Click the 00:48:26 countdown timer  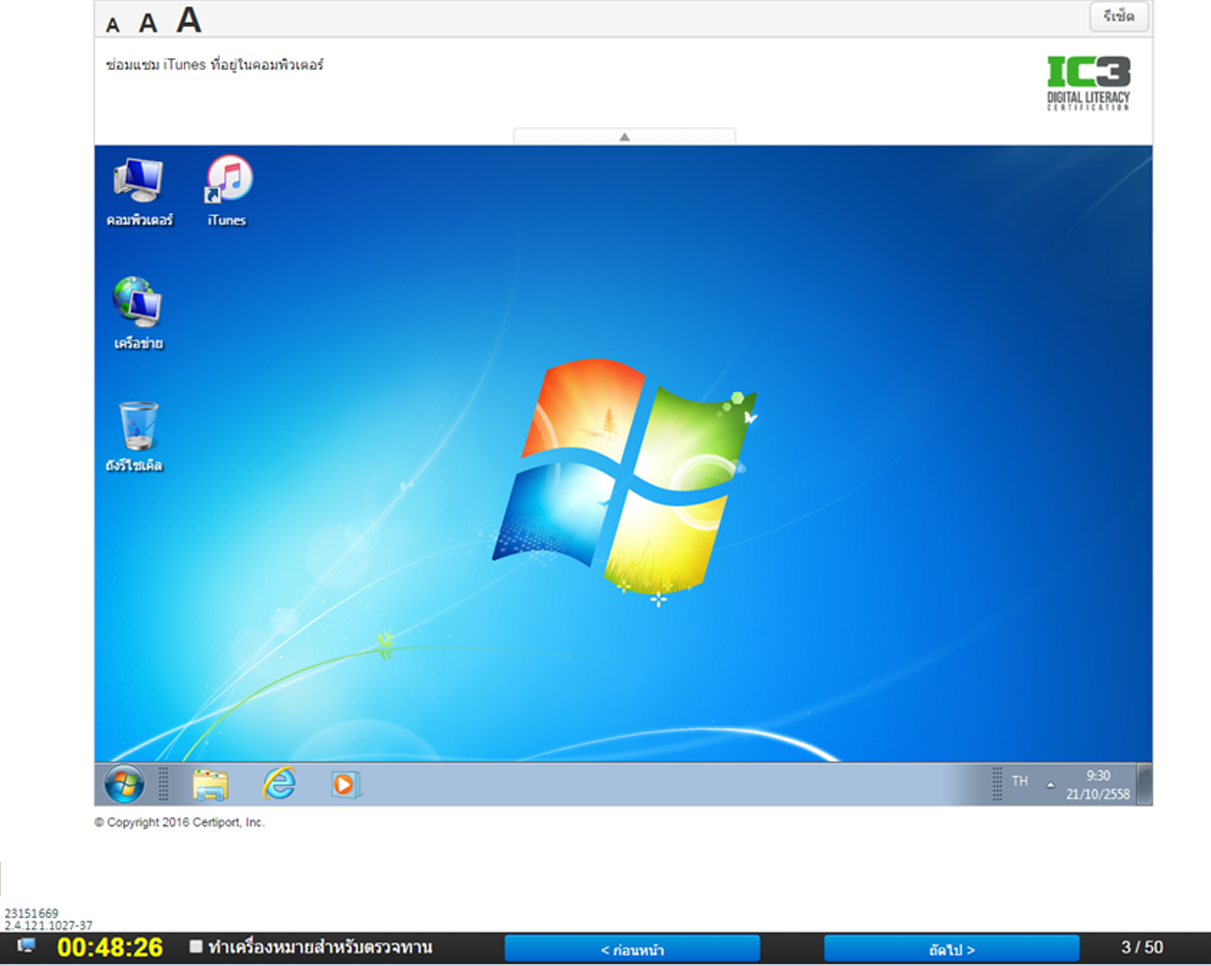tap(110, 947)
